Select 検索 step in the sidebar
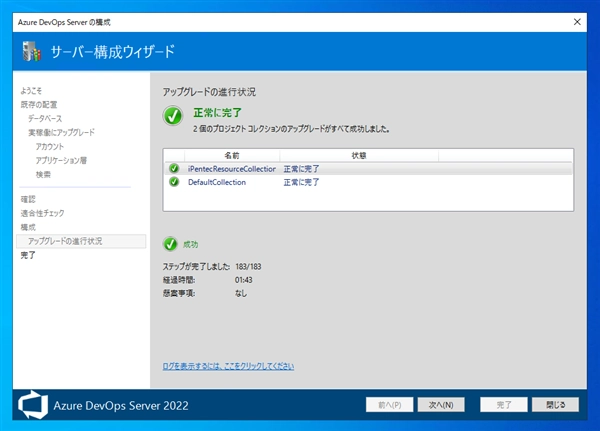The width and height of the screenshot is (600, 431). point(43,174)
